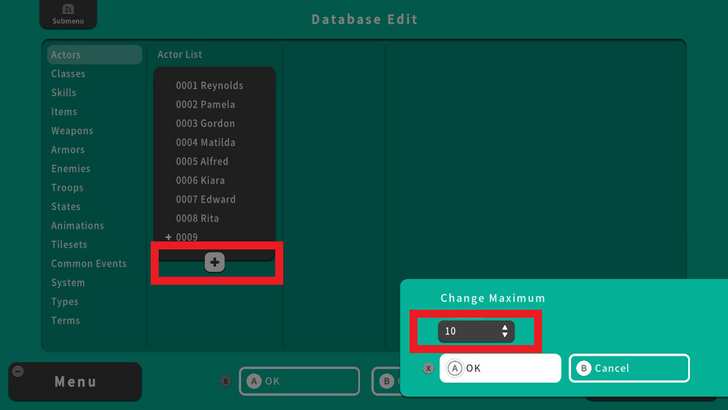Open the Common Events category
The height and width of the screenshot is (410, 728).
pyautogui.click(x=89, y=264)
